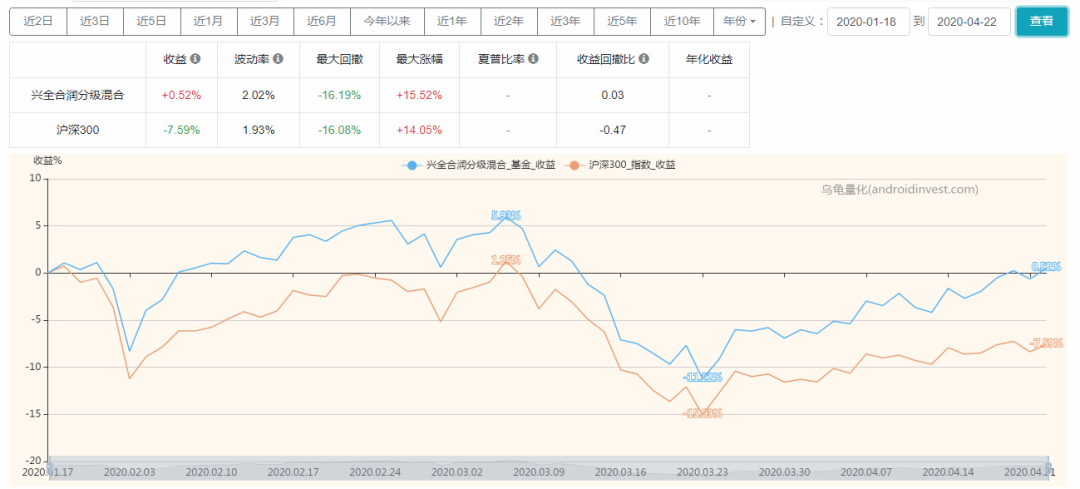The height and width of the screenshot is (489, 1080).
Task: Click the 最大涨幅 column header
Action: (419, 59)
